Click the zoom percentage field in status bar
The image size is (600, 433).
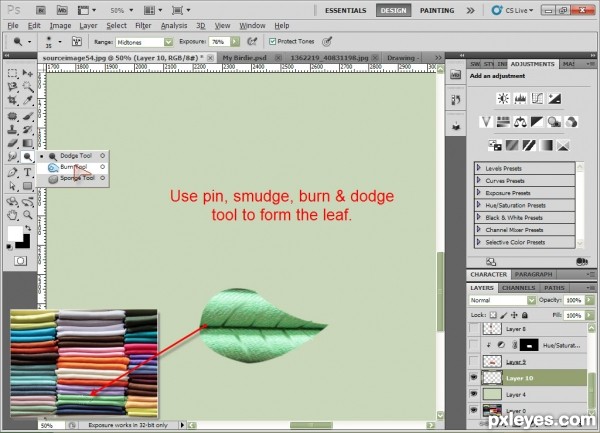[51, 425]
